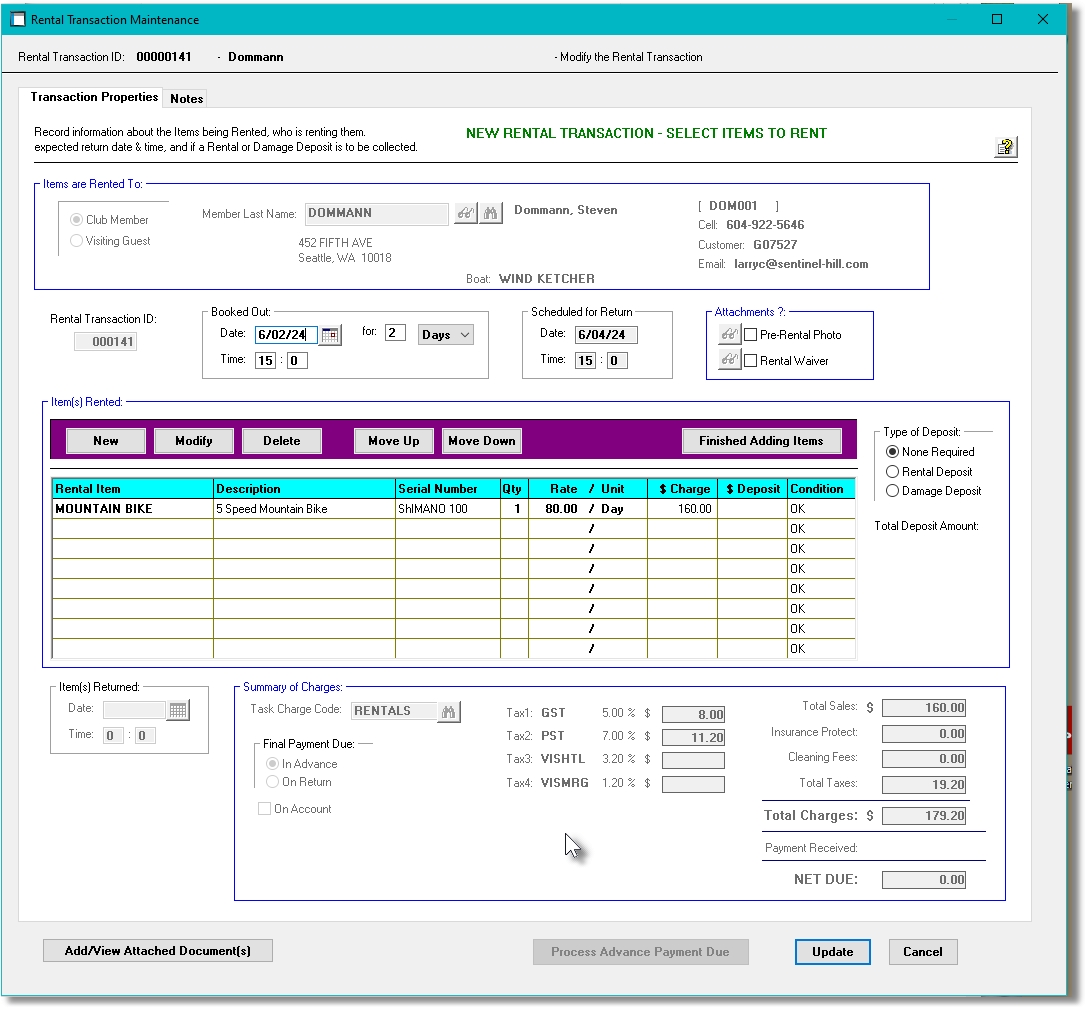Click the Finished Adding Items button

click(762, 440)
